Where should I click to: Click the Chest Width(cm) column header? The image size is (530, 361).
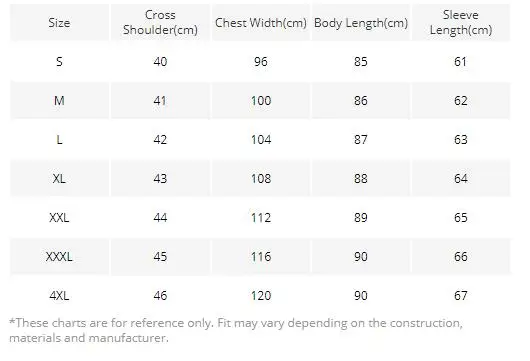pos(261,23)
